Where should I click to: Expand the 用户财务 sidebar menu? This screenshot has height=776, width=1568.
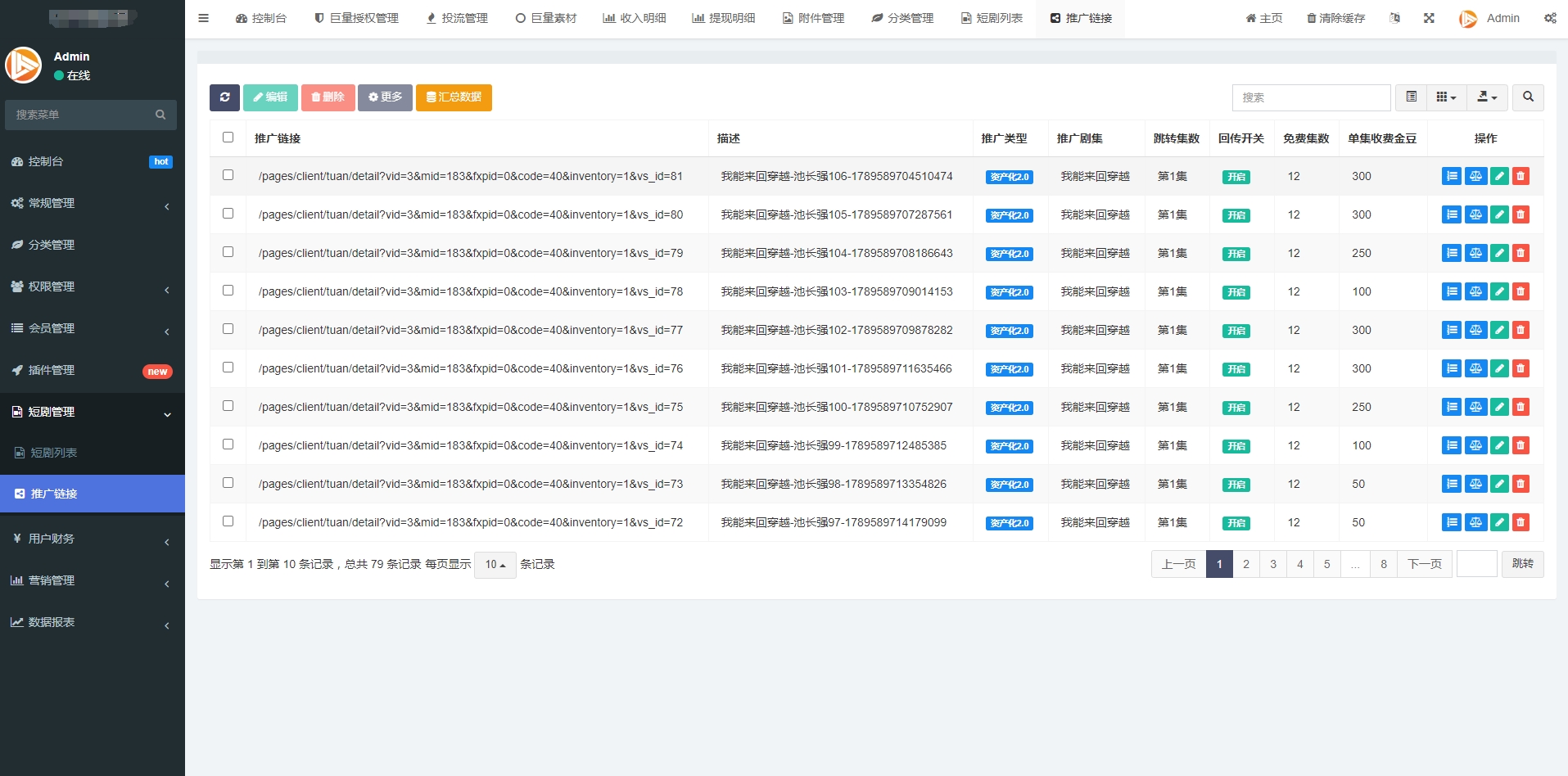[93, 539]
